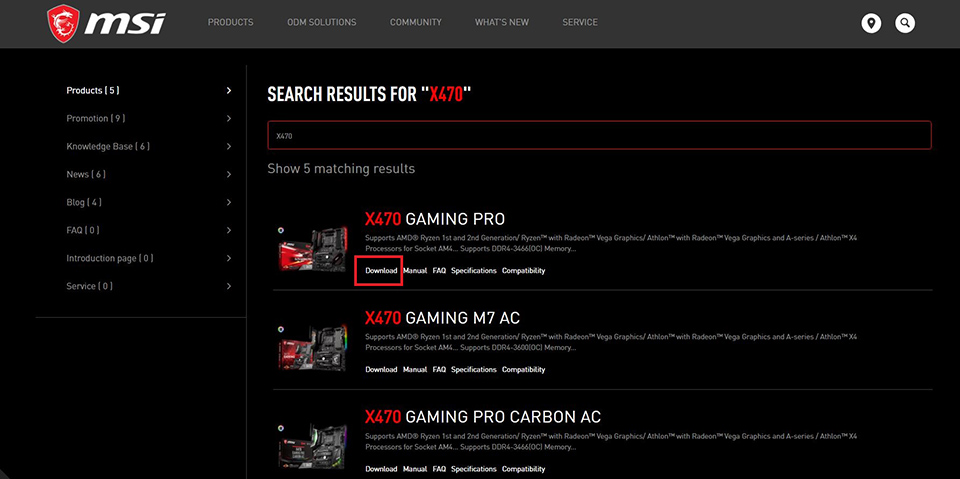Expand the Promotion chevron arrow
960x479 pixels.
229,118
